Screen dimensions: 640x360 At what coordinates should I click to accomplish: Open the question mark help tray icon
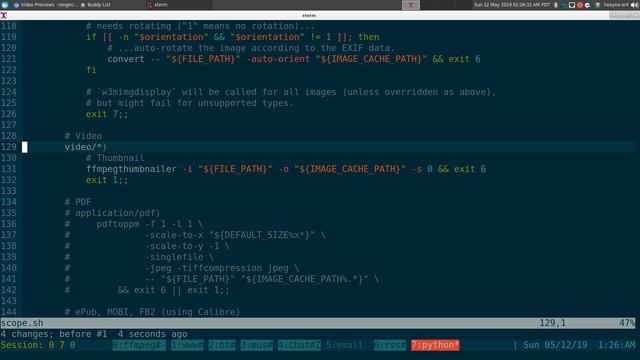598,5
